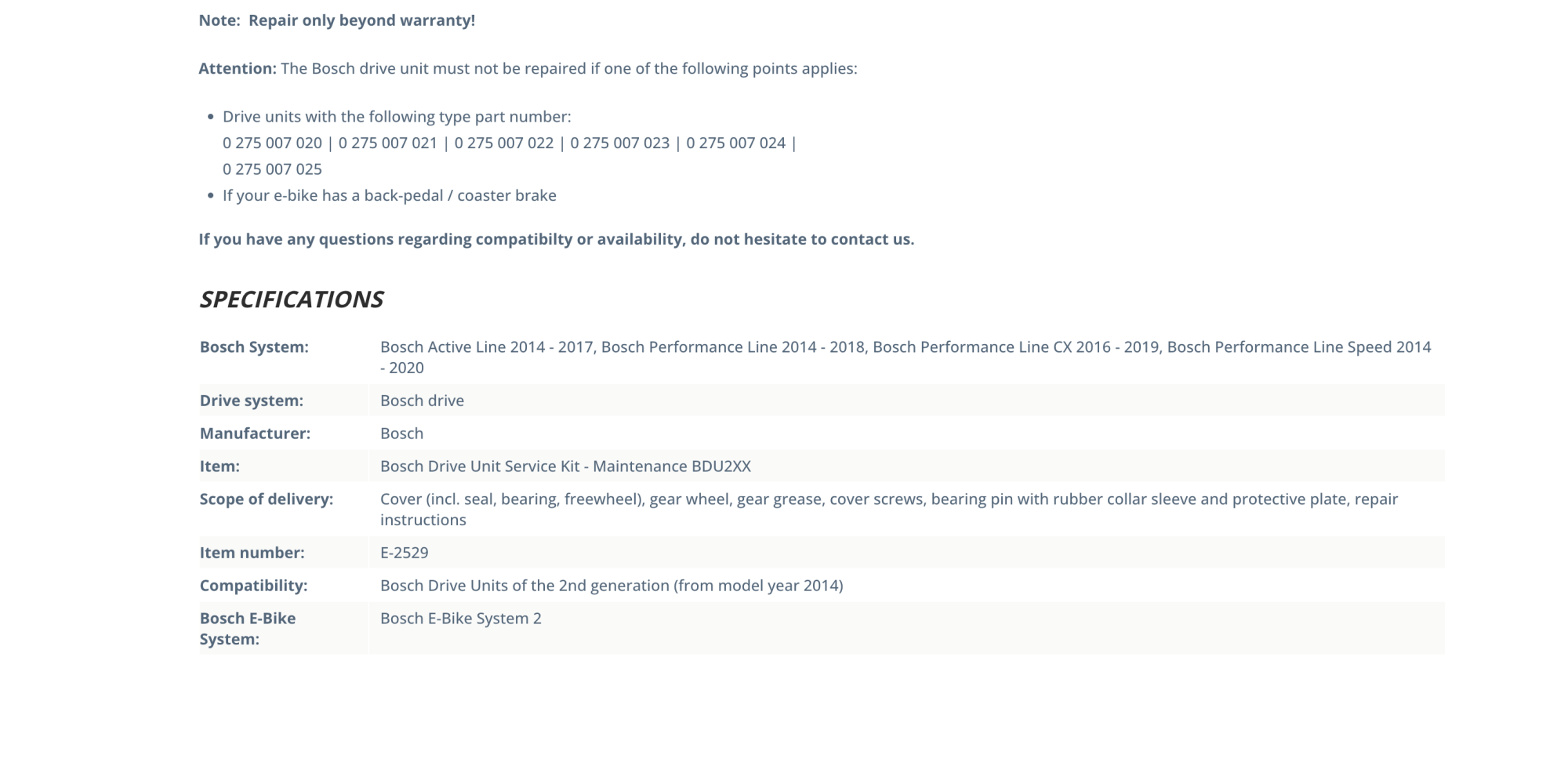Click the "Bosch System:" row label

(254, 347)
